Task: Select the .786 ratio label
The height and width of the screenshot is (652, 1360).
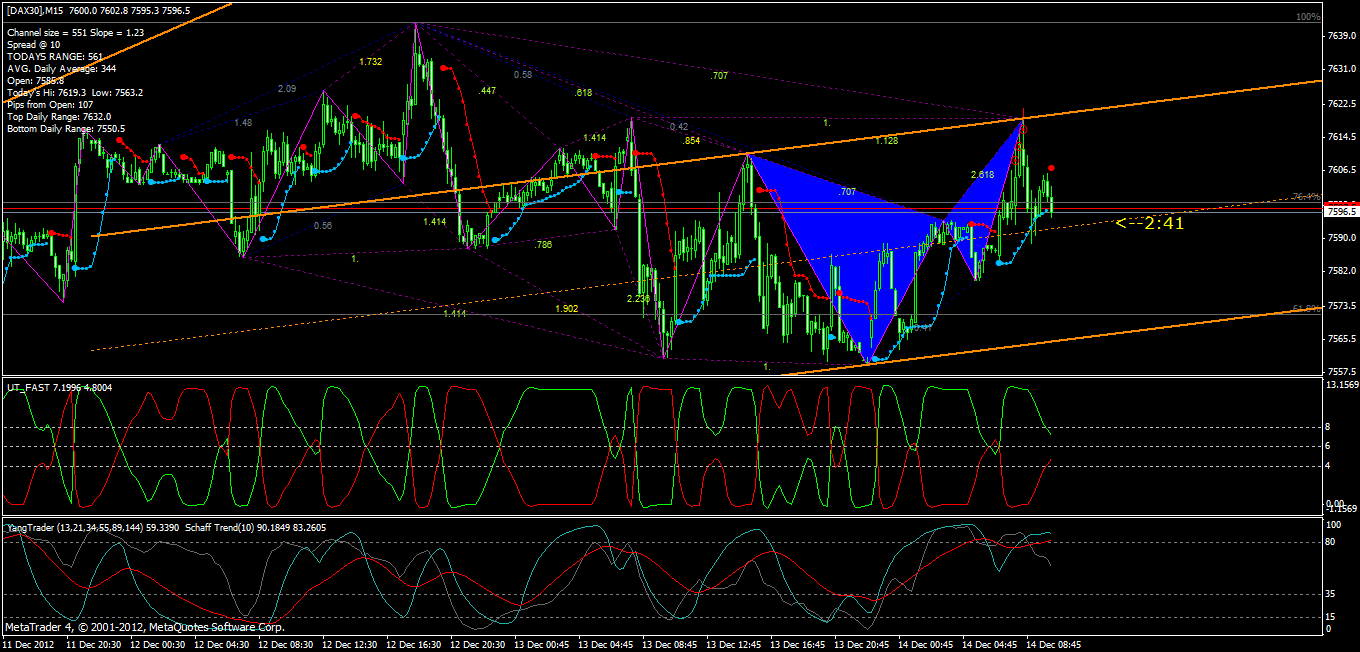Action: point(543,245)
